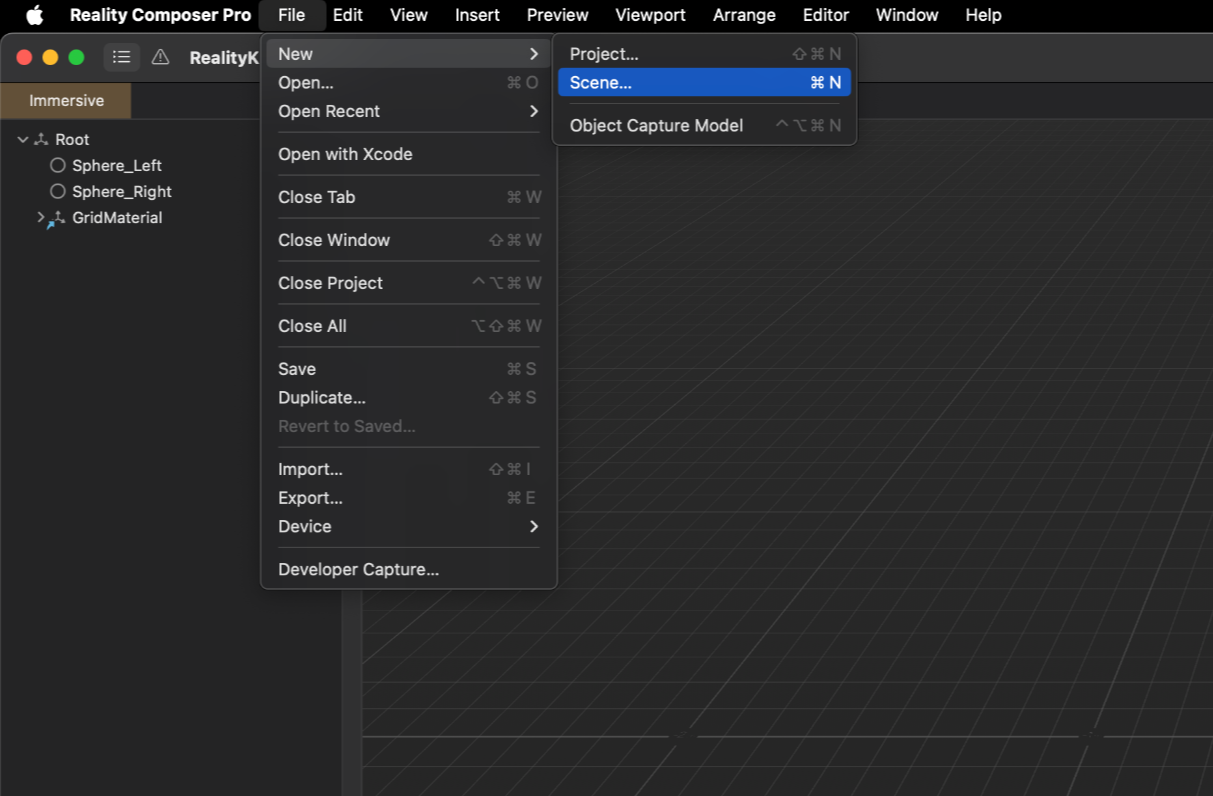This screenshot has height=796, width=1213.
Task: Click the Sphere_Right circle icon
Action: click(58, 192)
